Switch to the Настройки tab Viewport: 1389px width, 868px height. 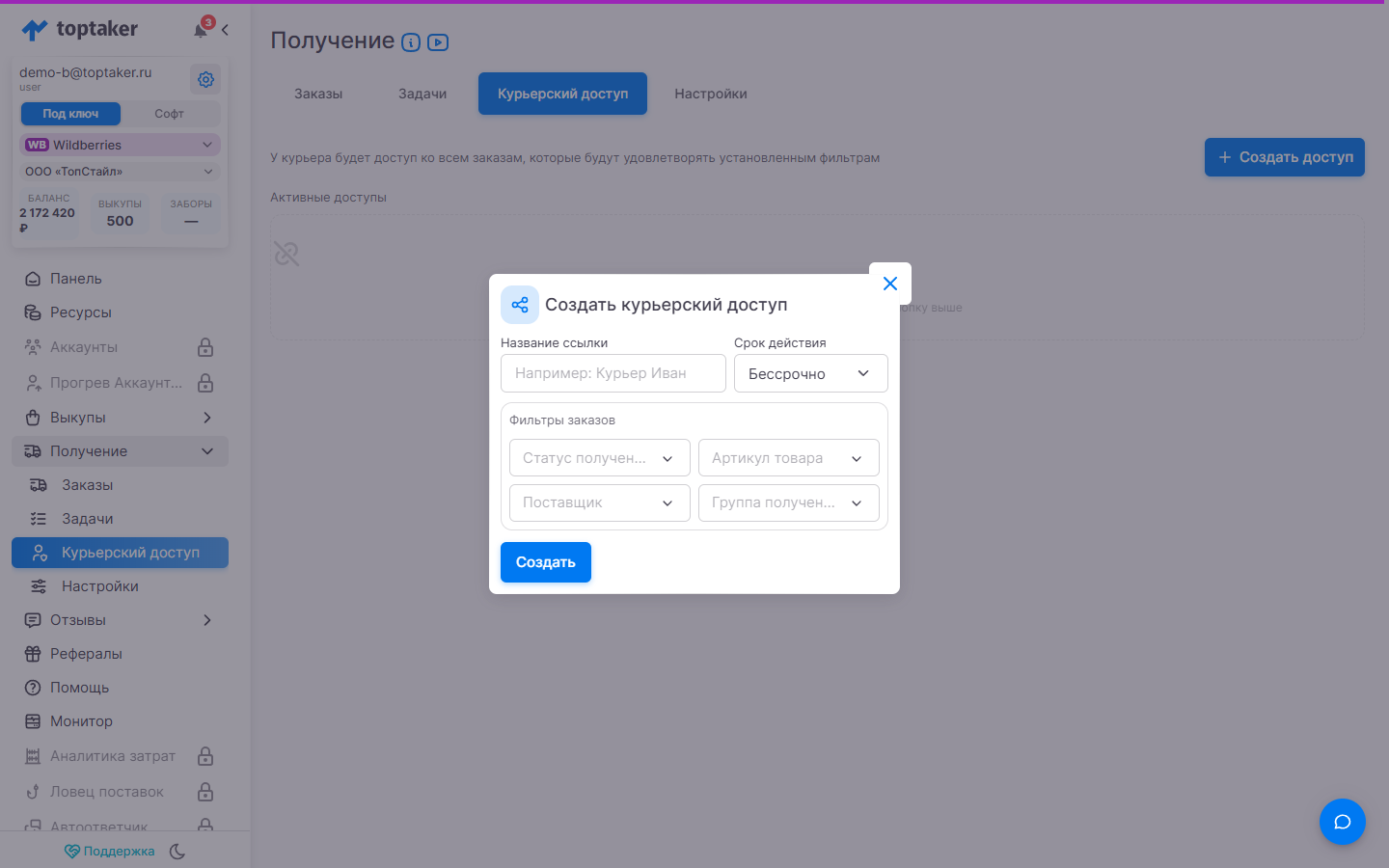[x=711, y=94]
